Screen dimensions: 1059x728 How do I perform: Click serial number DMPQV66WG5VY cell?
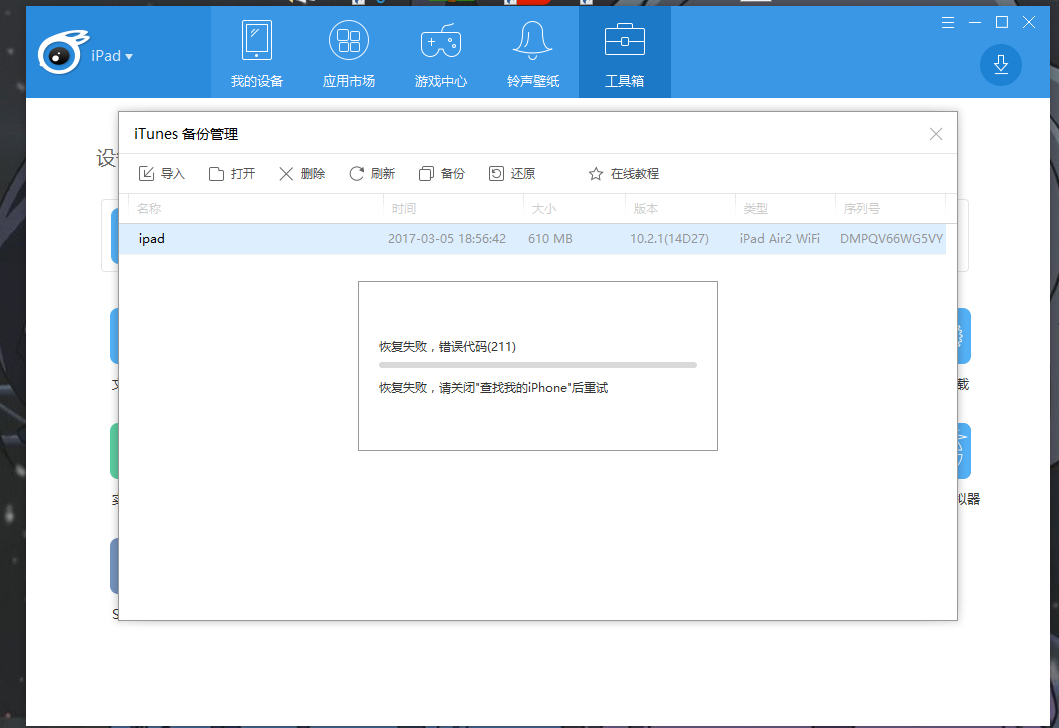click(x=891, y=239)
